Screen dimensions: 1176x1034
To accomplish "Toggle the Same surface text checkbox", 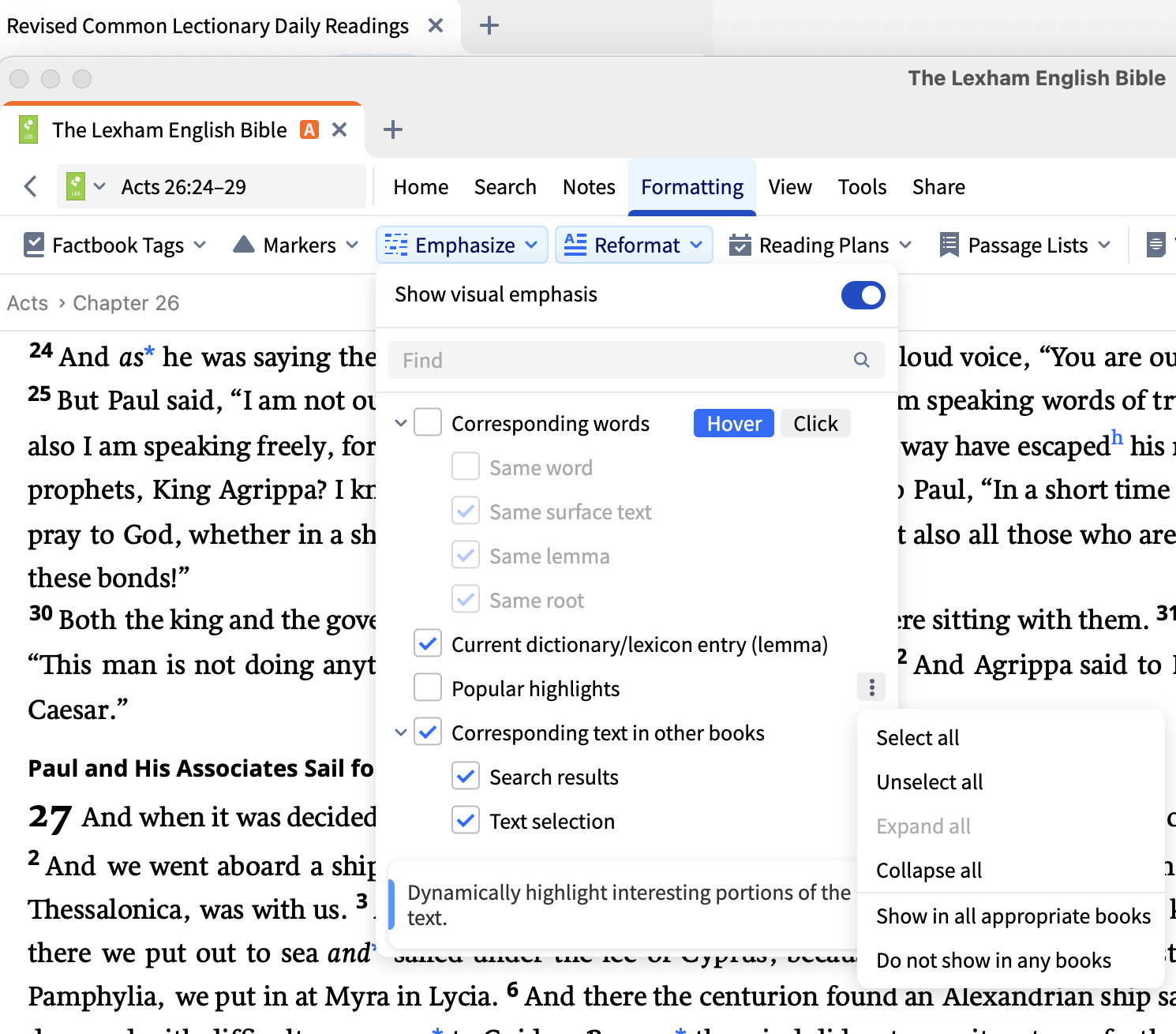I will click(466, 511).
